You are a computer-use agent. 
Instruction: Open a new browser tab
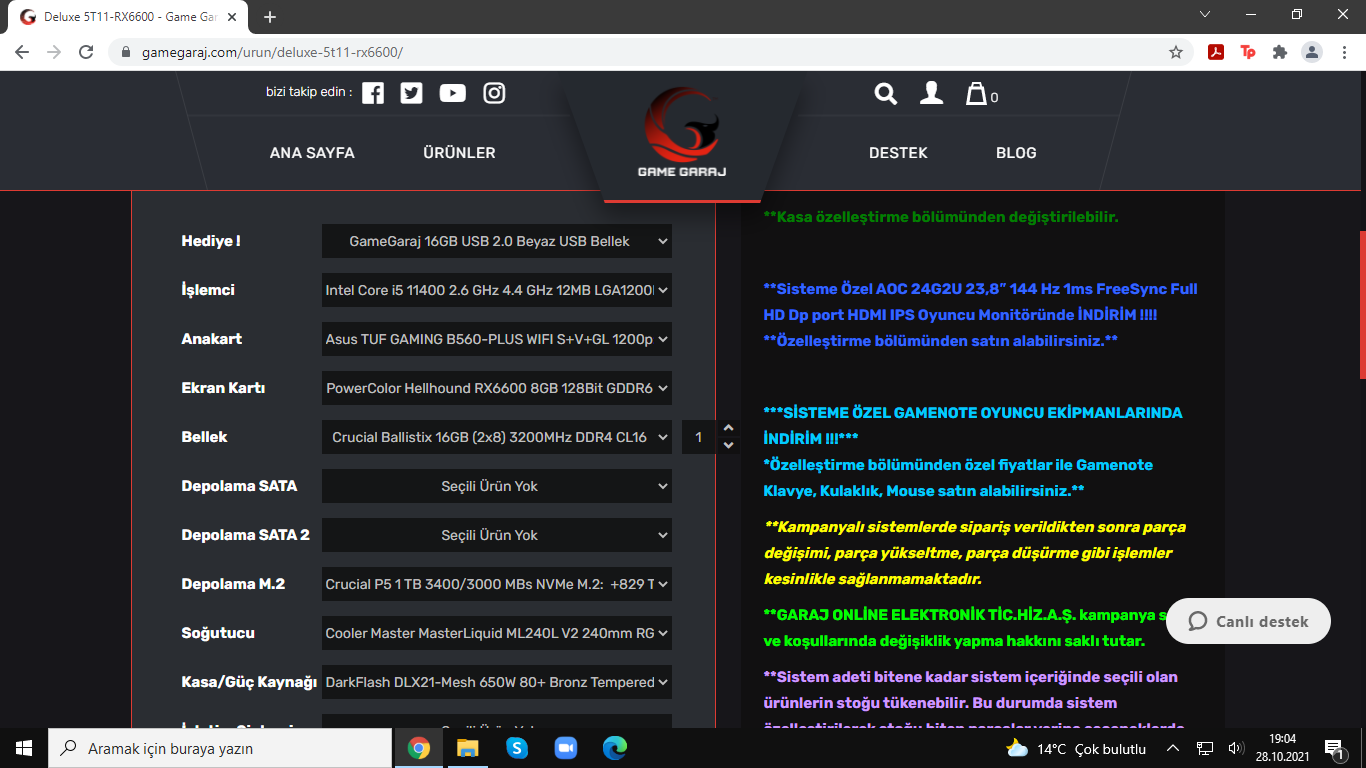270,17
